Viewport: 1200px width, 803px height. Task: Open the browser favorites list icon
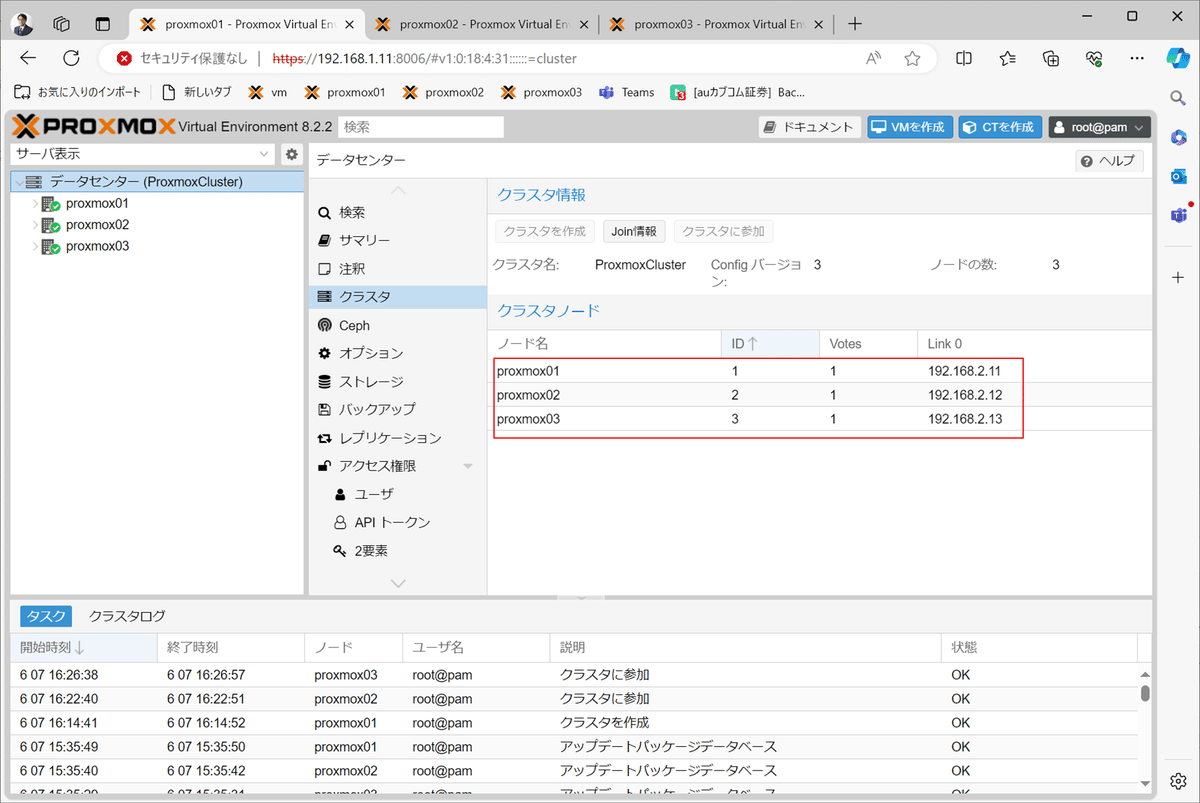click(x=1008, y=58)
